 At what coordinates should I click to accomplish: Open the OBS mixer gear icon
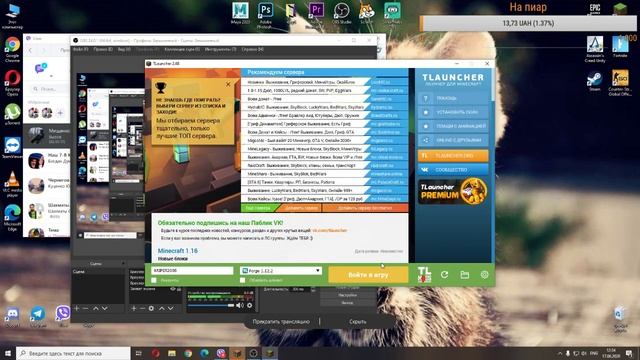pos(249,305)
